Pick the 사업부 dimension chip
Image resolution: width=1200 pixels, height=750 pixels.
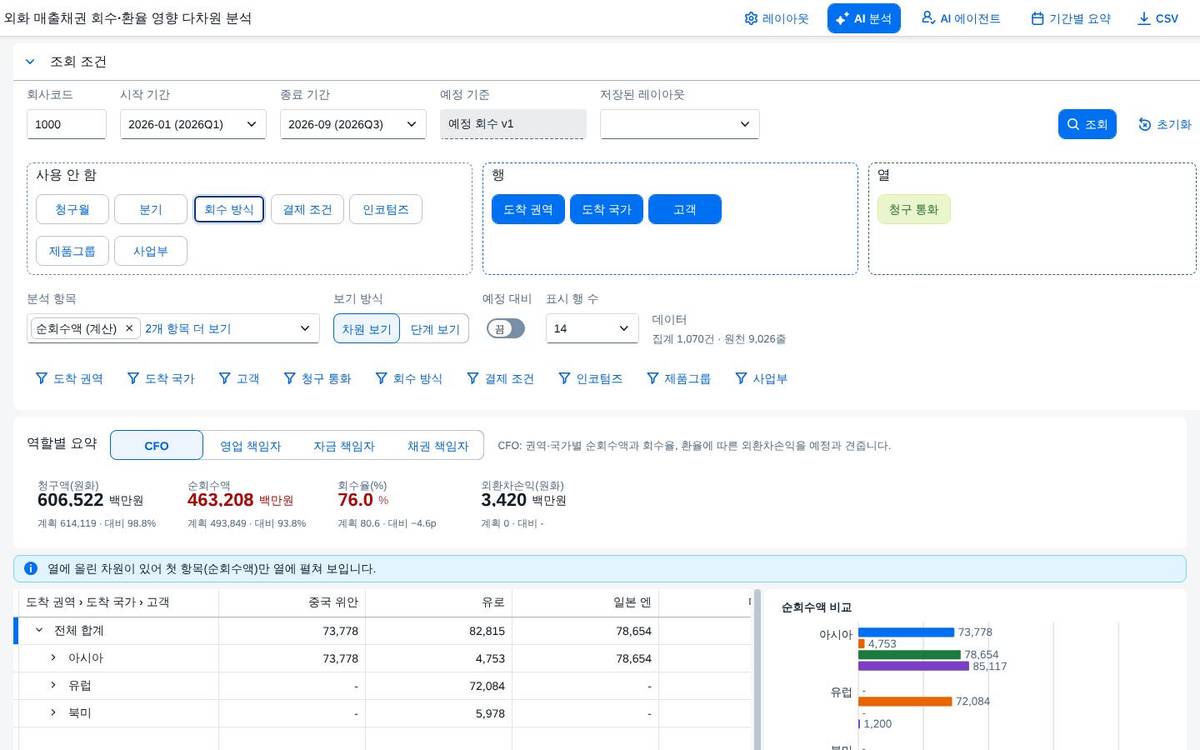[x=151, y=251]
